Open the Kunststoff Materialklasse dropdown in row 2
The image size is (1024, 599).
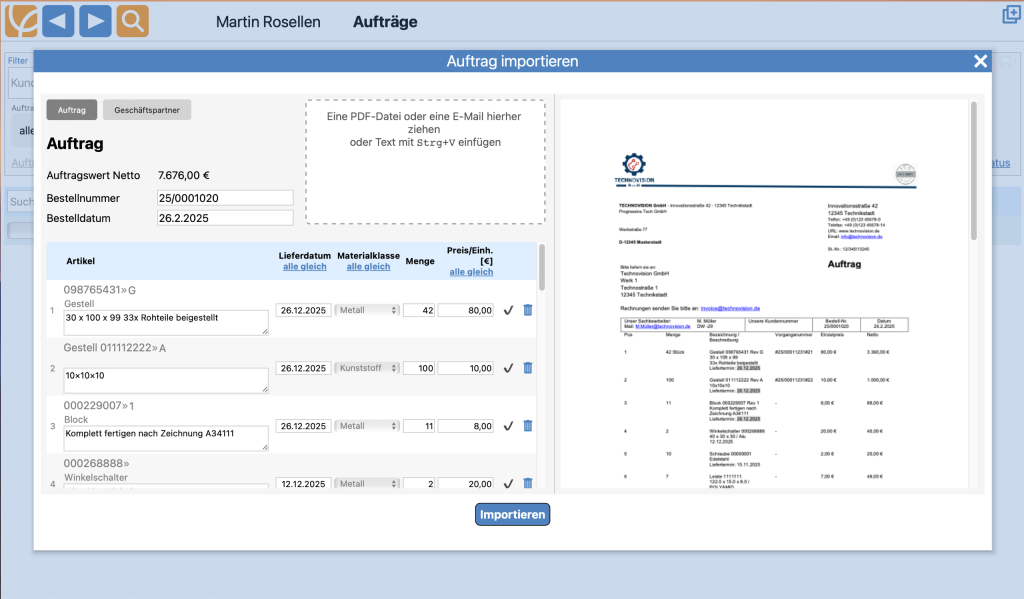point(367,368)
